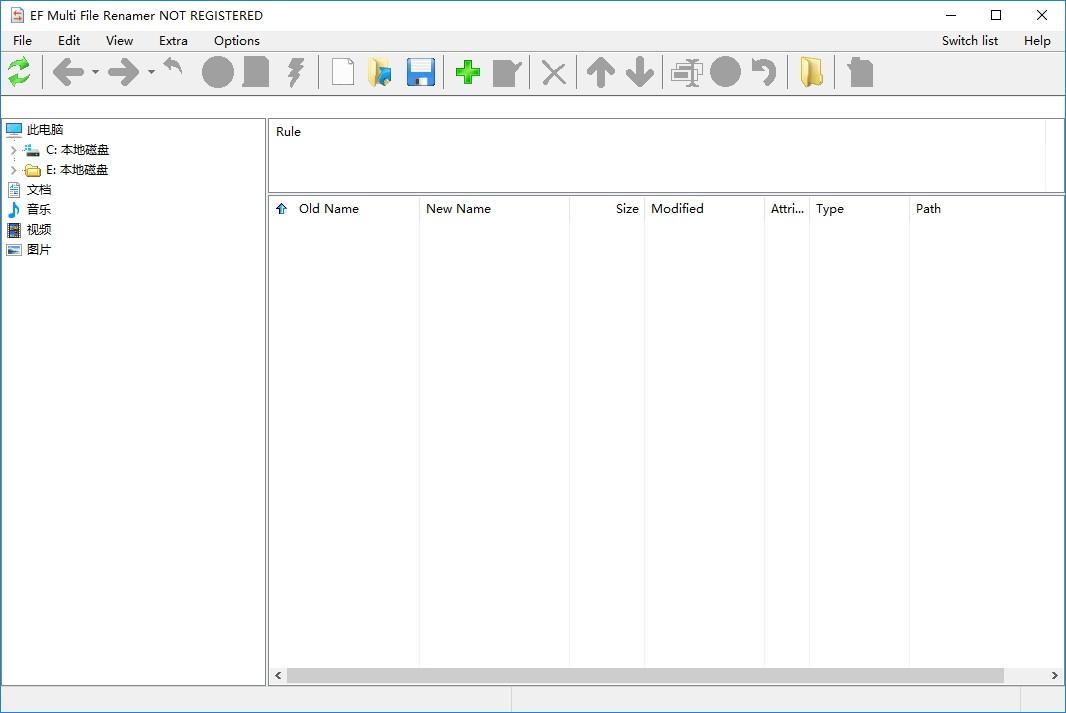
Task: Open the File menu
Action: 22,41
